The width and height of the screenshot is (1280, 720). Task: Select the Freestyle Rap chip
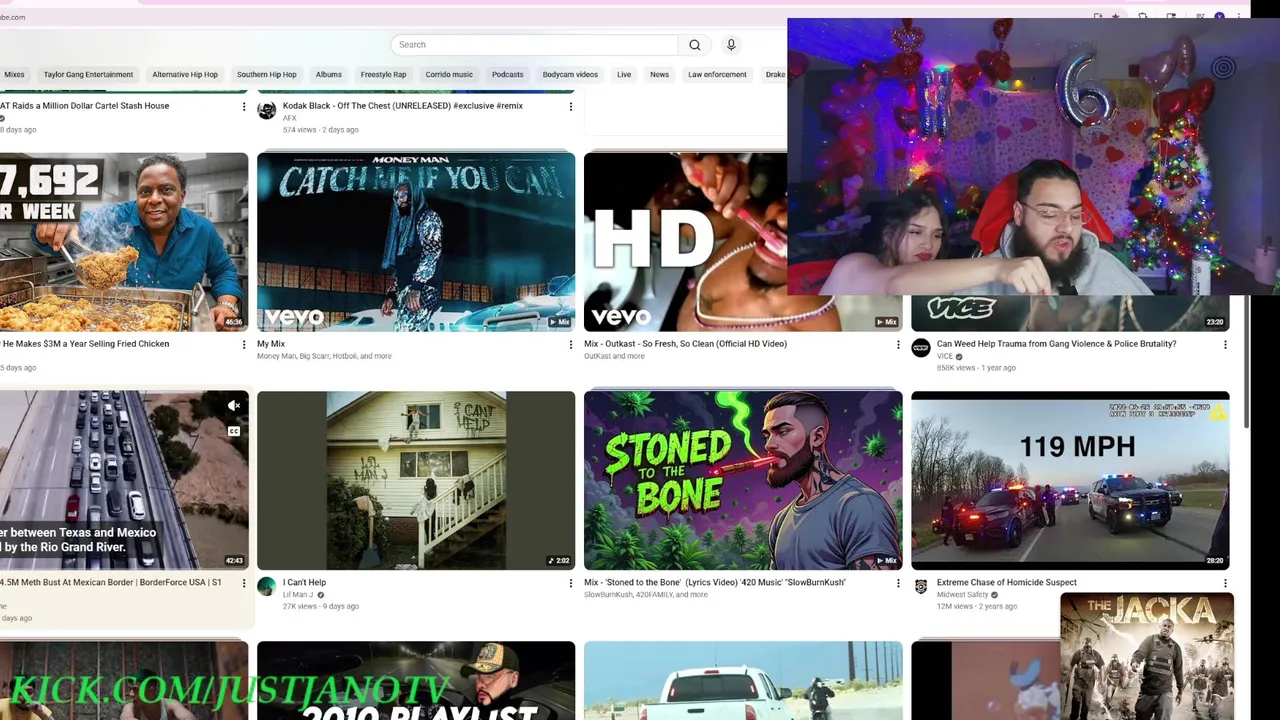(x=384, y=75)
